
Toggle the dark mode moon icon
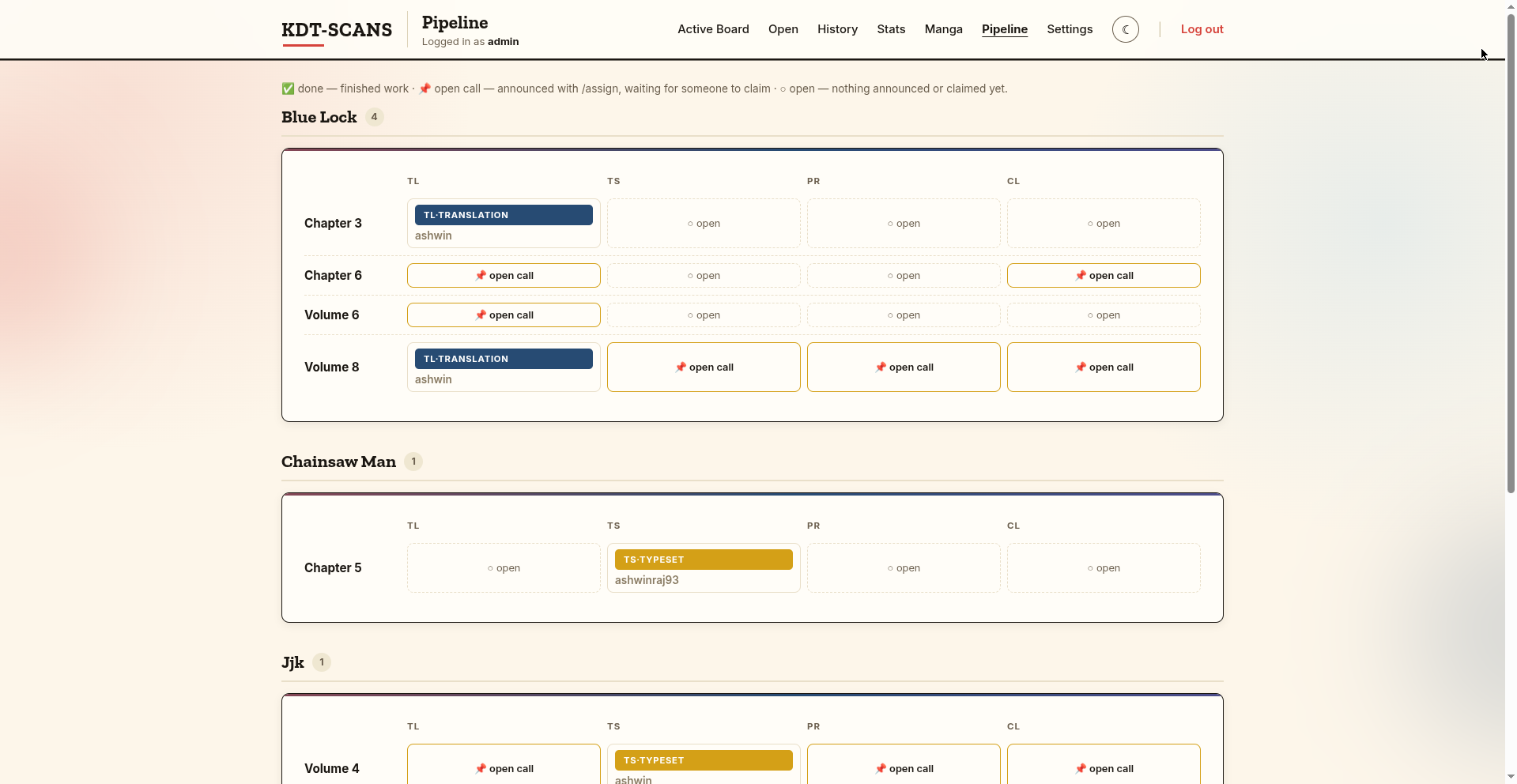1126,29
